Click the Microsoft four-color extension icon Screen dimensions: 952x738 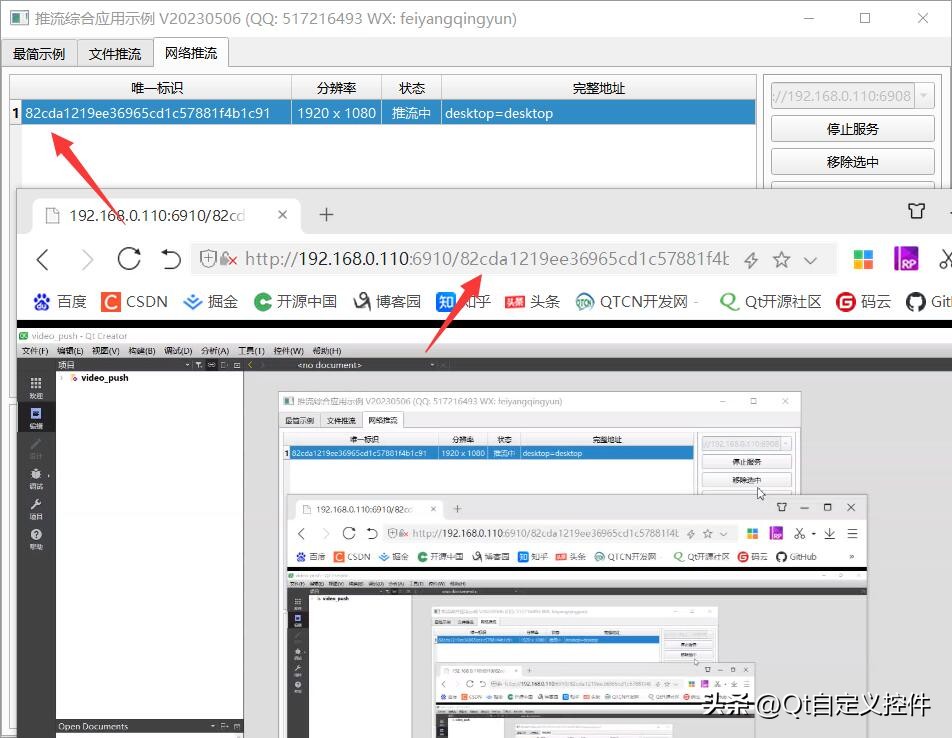[863, 258]
